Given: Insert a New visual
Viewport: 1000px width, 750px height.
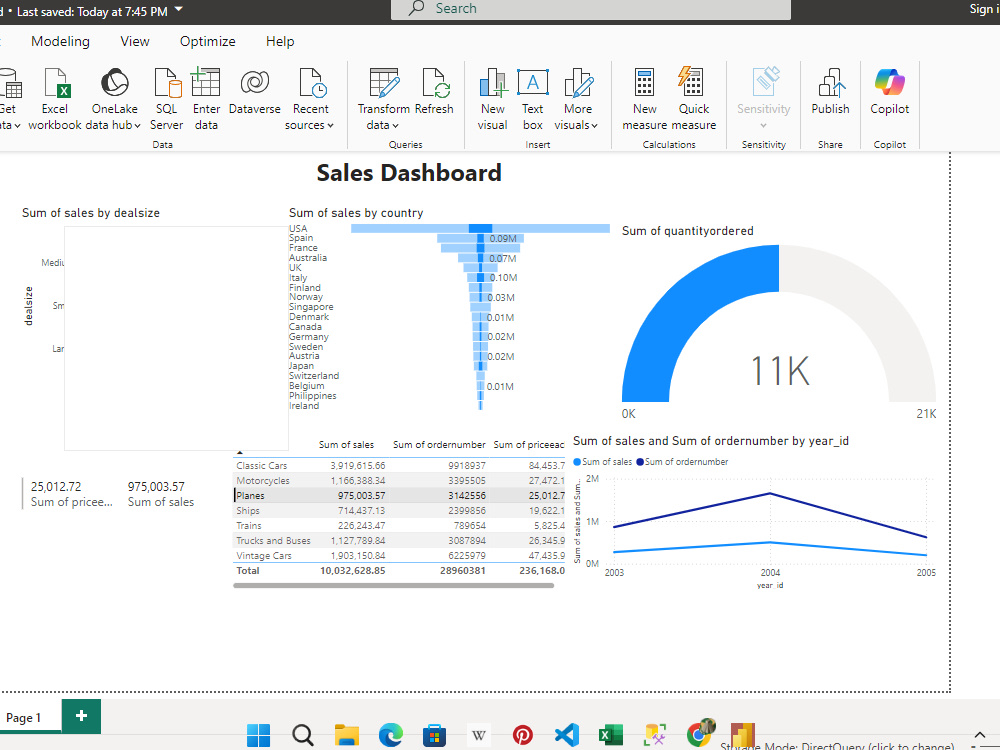Looking at the screenshot, I should pyautogui.click(x=492, y=99).
